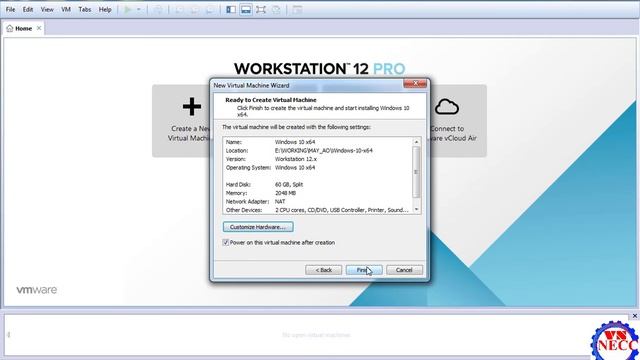
Task: Click the vmware logo text
Action: [37, 290]
